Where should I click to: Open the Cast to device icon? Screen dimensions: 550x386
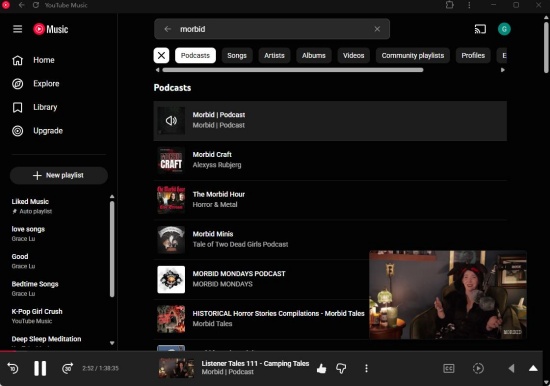click(x=480, y=29)
